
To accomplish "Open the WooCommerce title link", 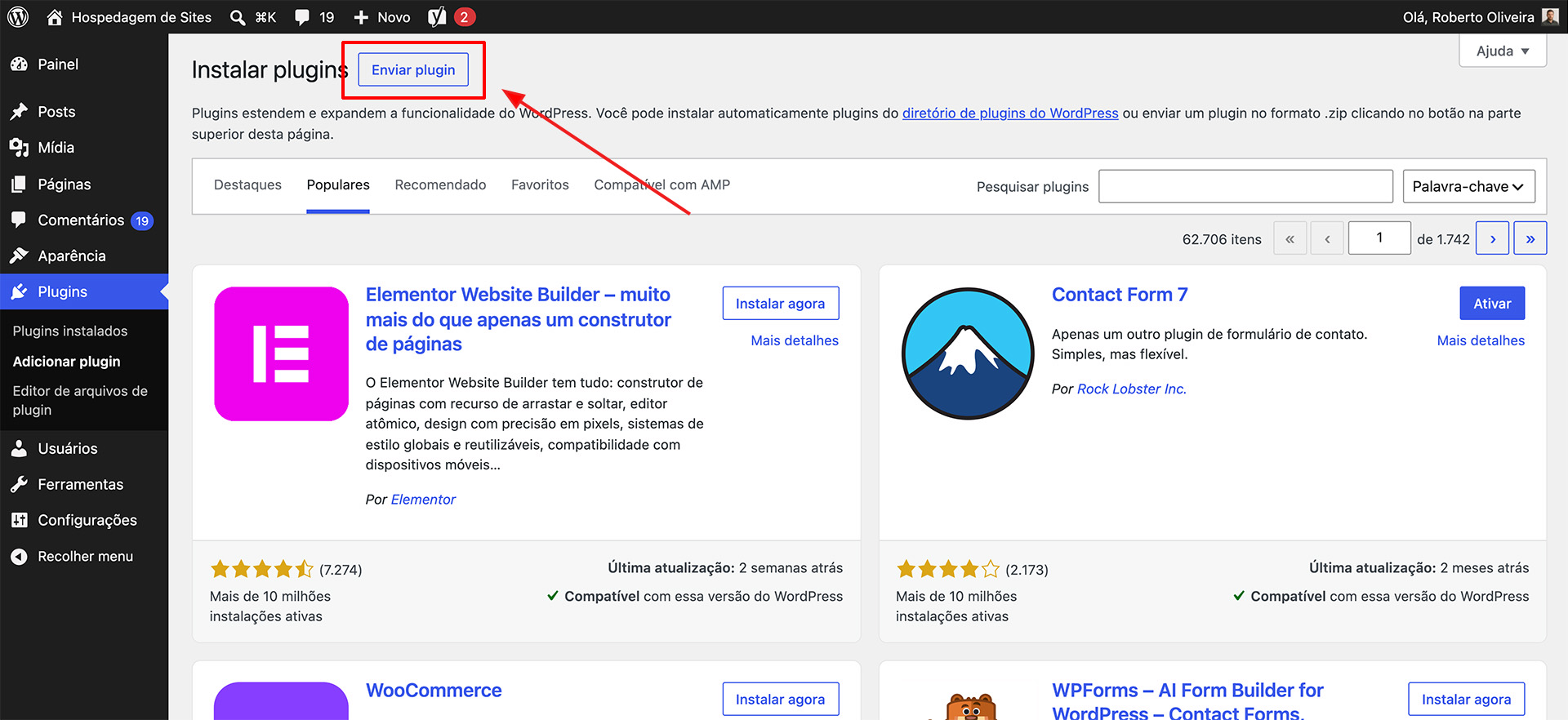I will click(434, 691).
